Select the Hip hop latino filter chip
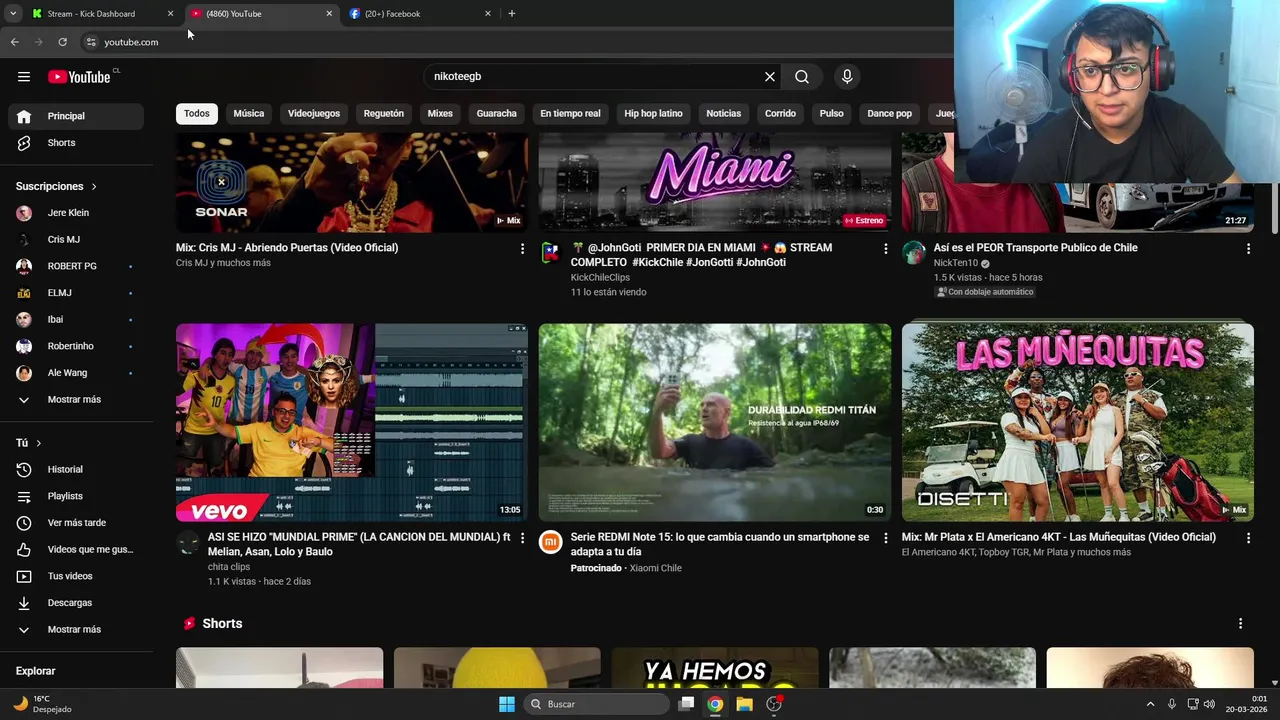The width and height of the screenshot is (1280, 720). [x=653, y=114]
